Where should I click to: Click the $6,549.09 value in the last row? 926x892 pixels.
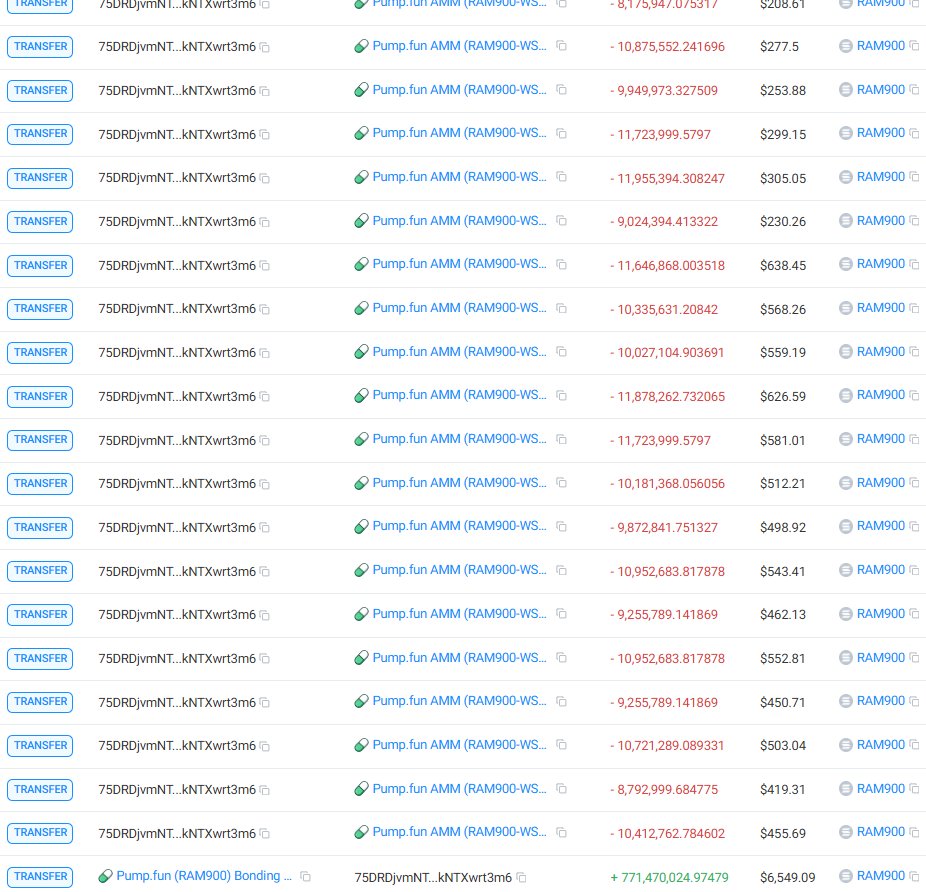click(787, 876)
